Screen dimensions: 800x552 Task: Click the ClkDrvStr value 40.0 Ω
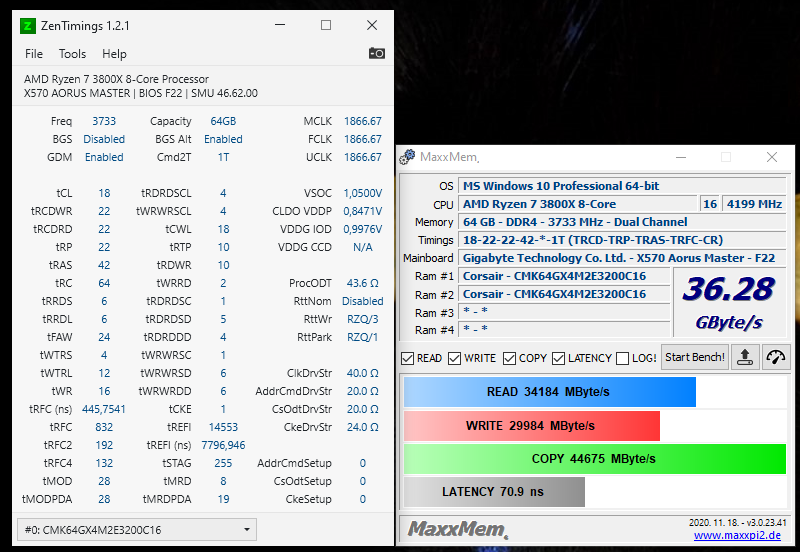click(x=363, y=373)
